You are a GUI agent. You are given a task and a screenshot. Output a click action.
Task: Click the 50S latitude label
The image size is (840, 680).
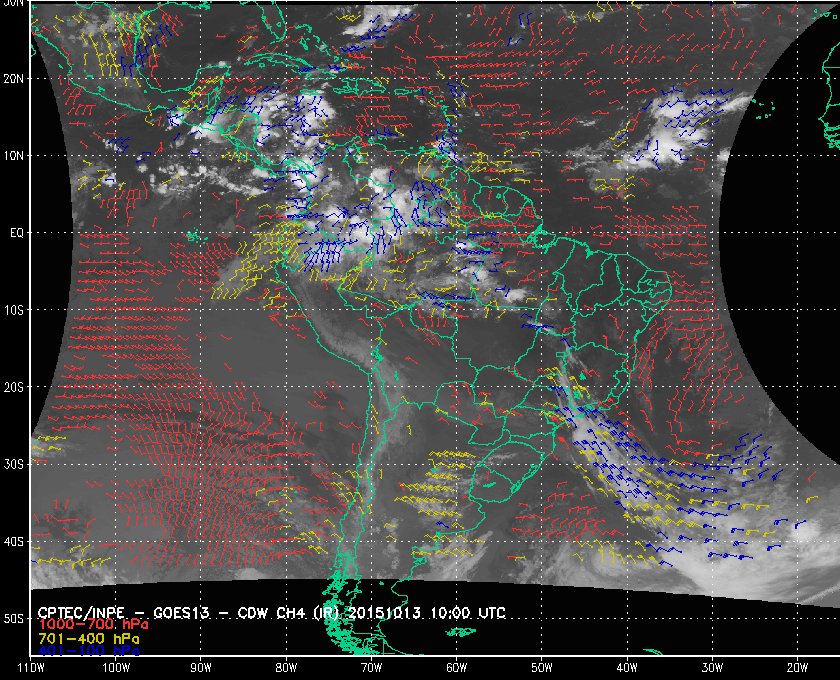tap(13, 618)
